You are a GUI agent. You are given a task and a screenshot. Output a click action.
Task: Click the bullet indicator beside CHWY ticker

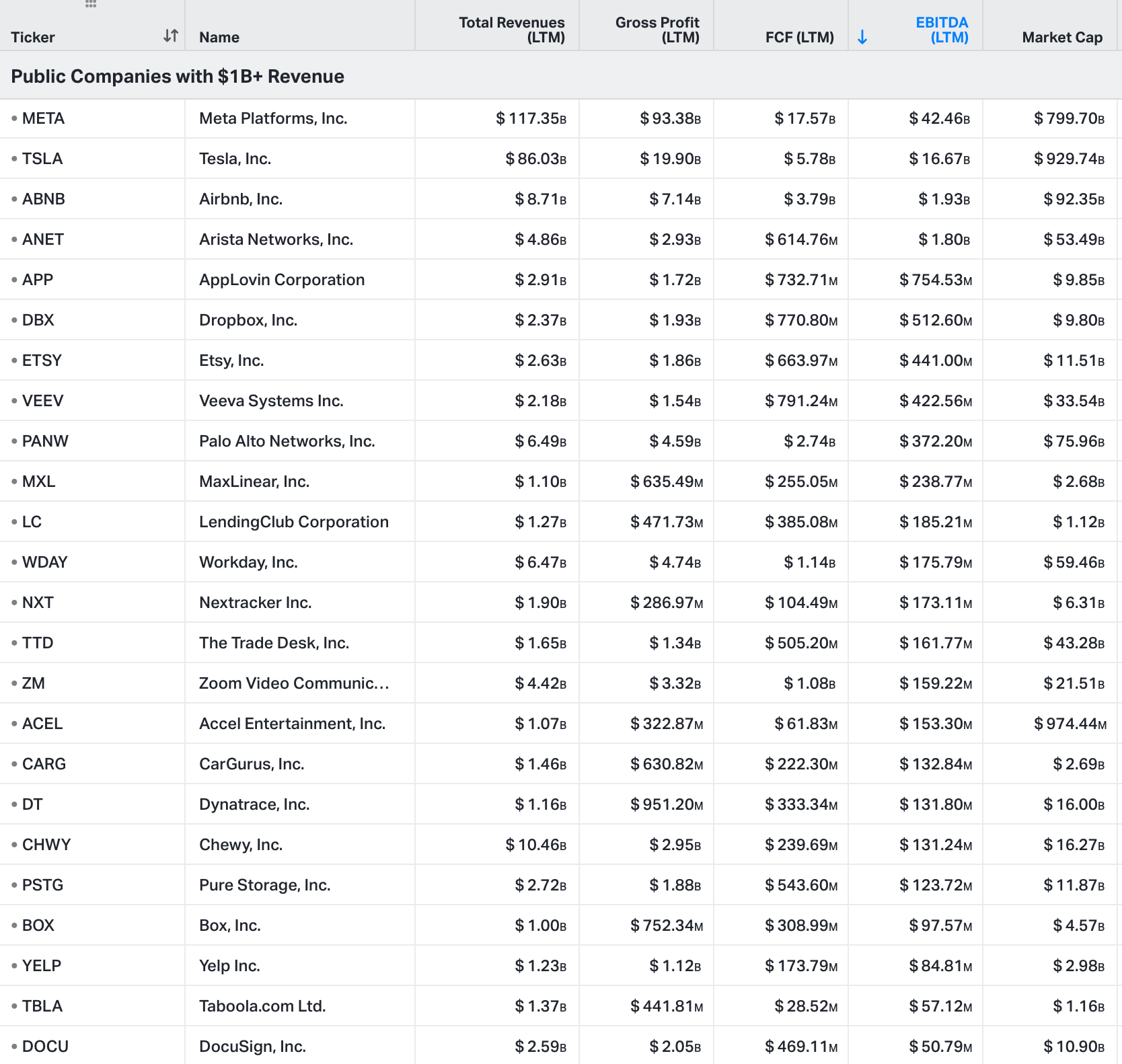(x=13, y=845)
